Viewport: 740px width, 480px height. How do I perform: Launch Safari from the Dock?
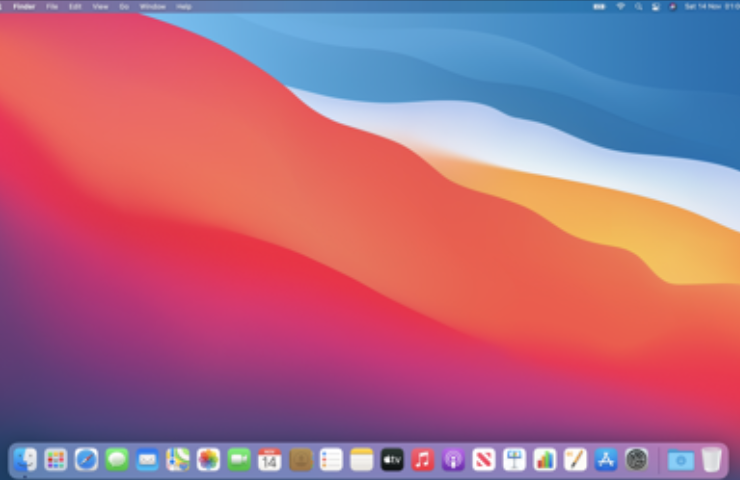tap(86, 459)
